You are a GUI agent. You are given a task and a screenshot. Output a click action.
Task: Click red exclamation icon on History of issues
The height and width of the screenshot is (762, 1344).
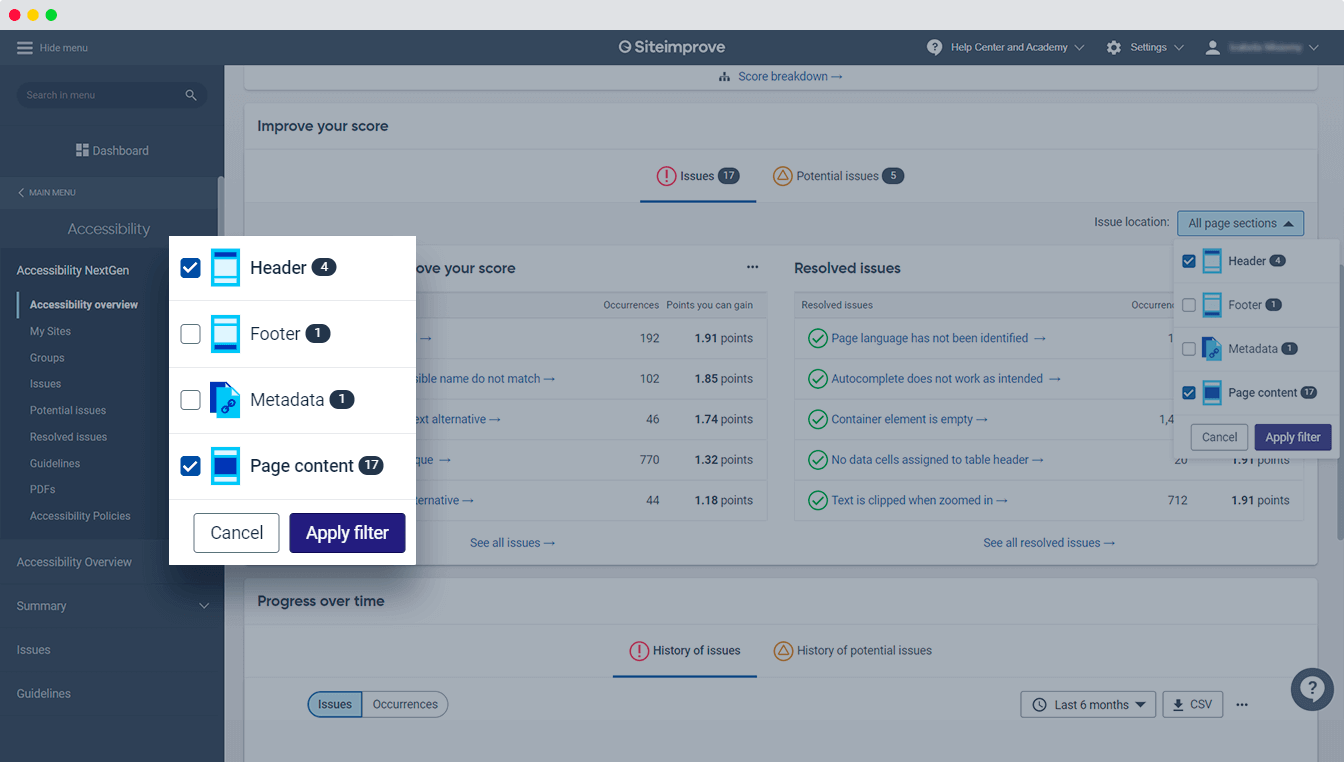pos(639,651)
